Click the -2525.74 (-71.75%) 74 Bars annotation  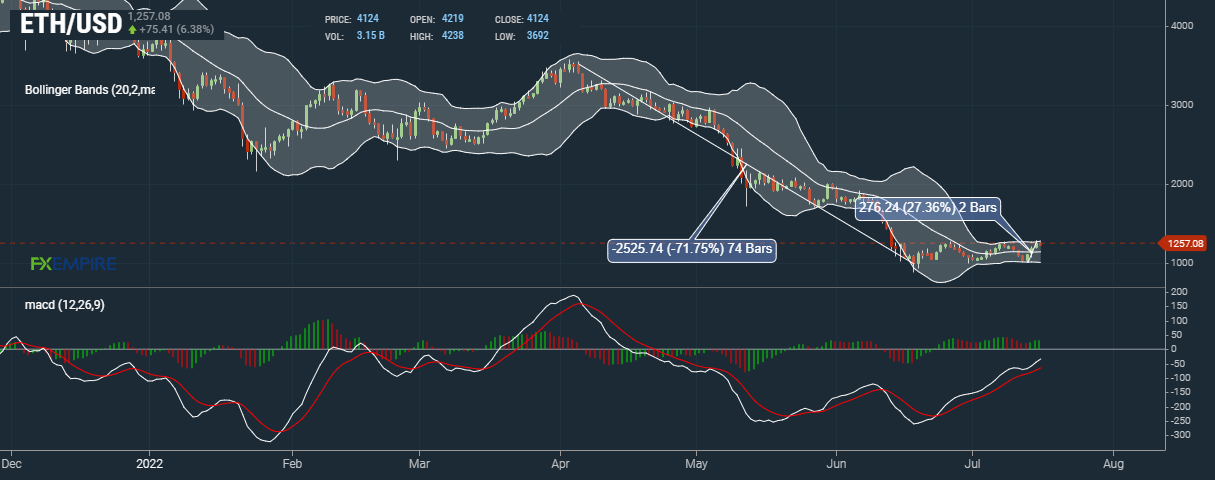tap(692, 249)
